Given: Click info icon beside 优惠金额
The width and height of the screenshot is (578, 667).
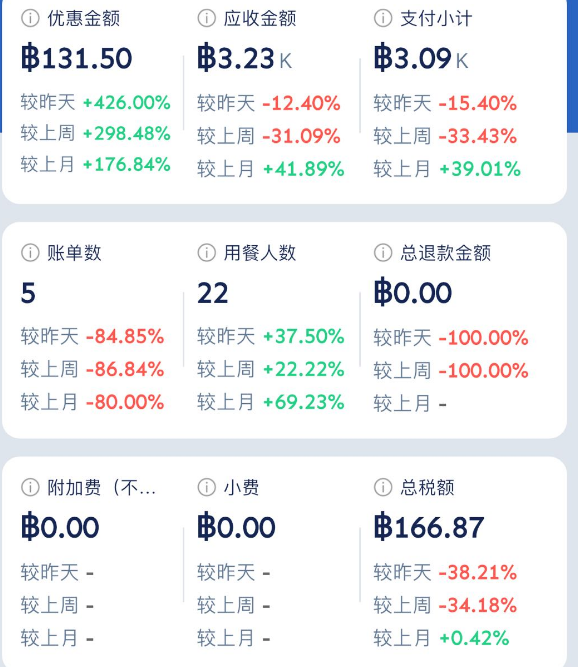Looking at the screenshot, I should pyautogui.click(x=30, y=18).
